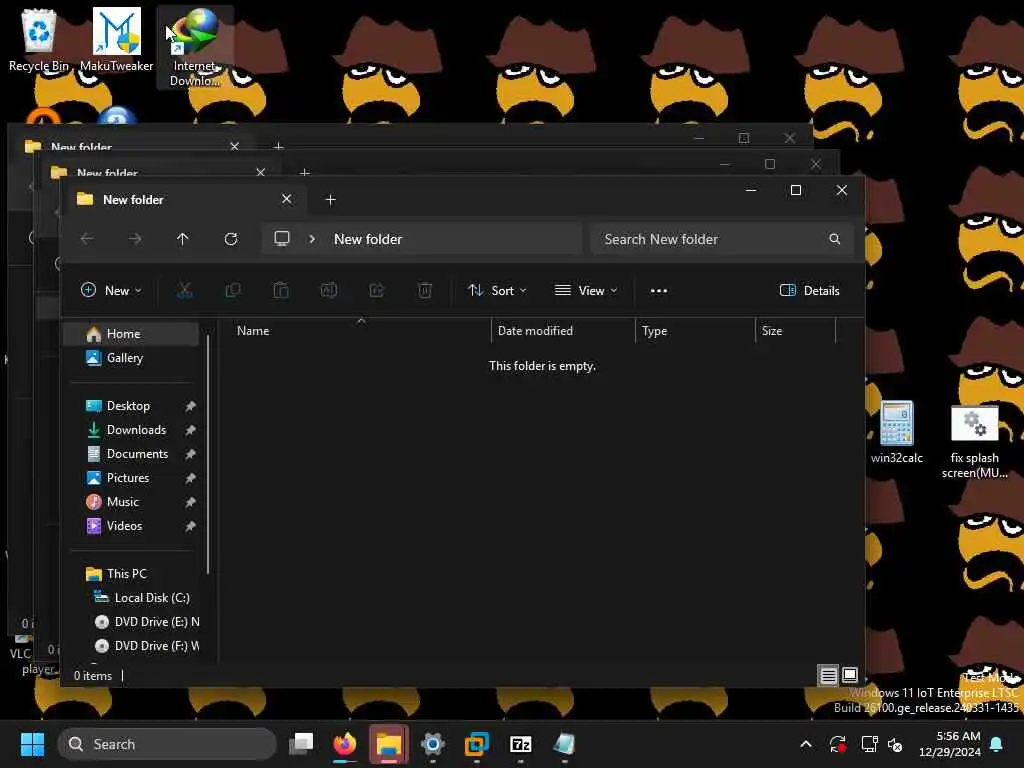
Task: Select Internet Download Manager desktop shortcut
Action: pos(195,47)
